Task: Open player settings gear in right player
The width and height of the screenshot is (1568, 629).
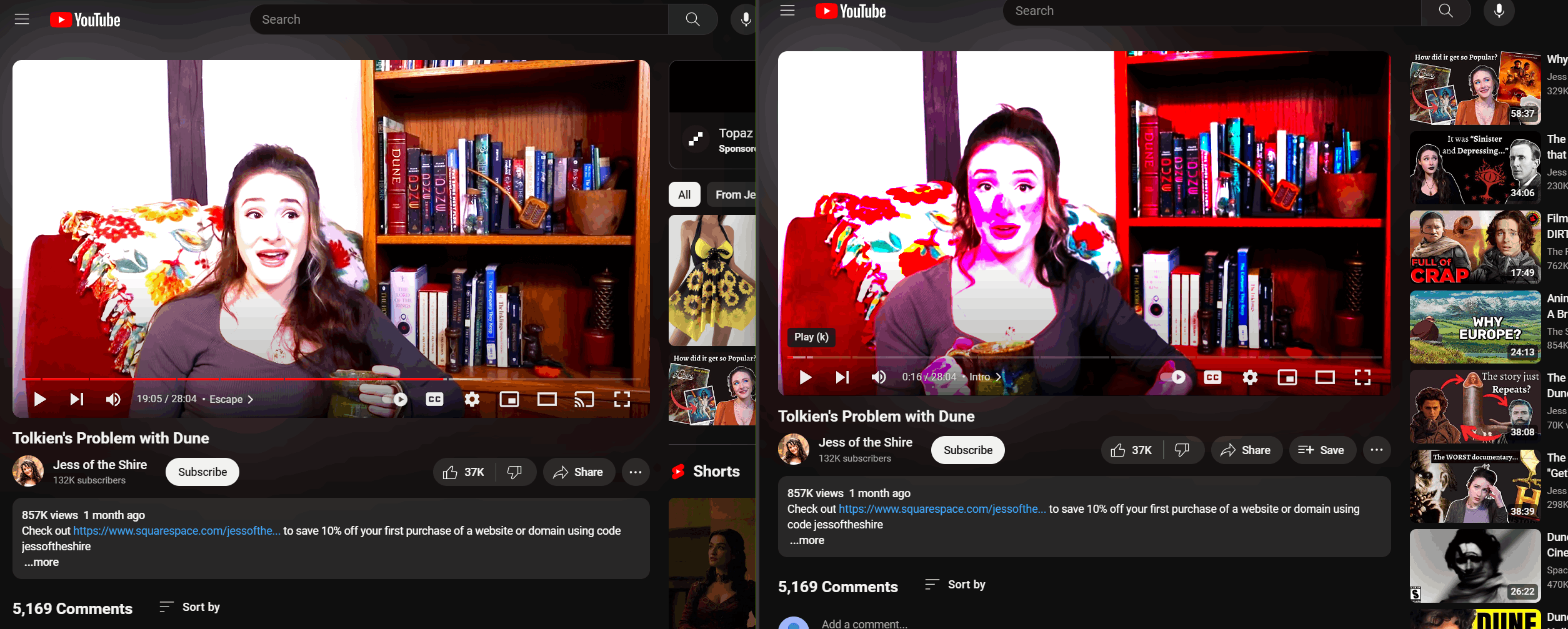Action: click(1250, 377)
